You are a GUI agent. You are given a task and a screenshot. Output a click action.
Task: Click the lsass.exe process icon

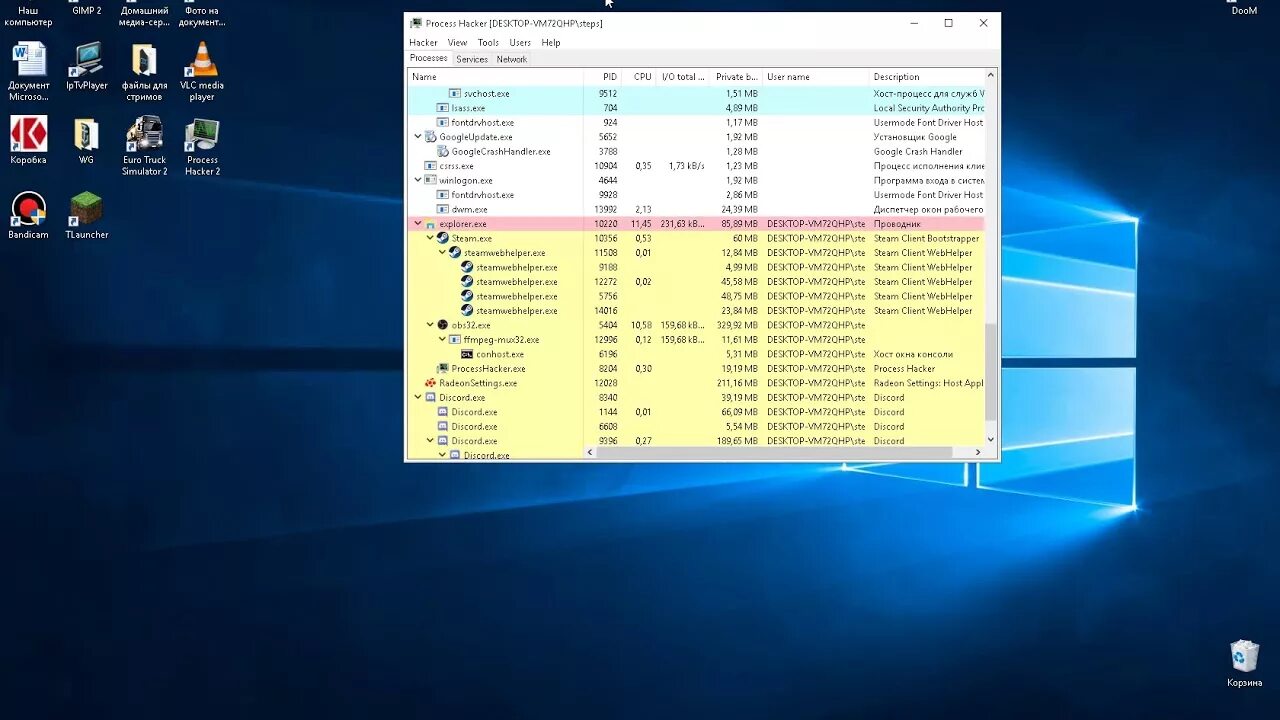443,108
